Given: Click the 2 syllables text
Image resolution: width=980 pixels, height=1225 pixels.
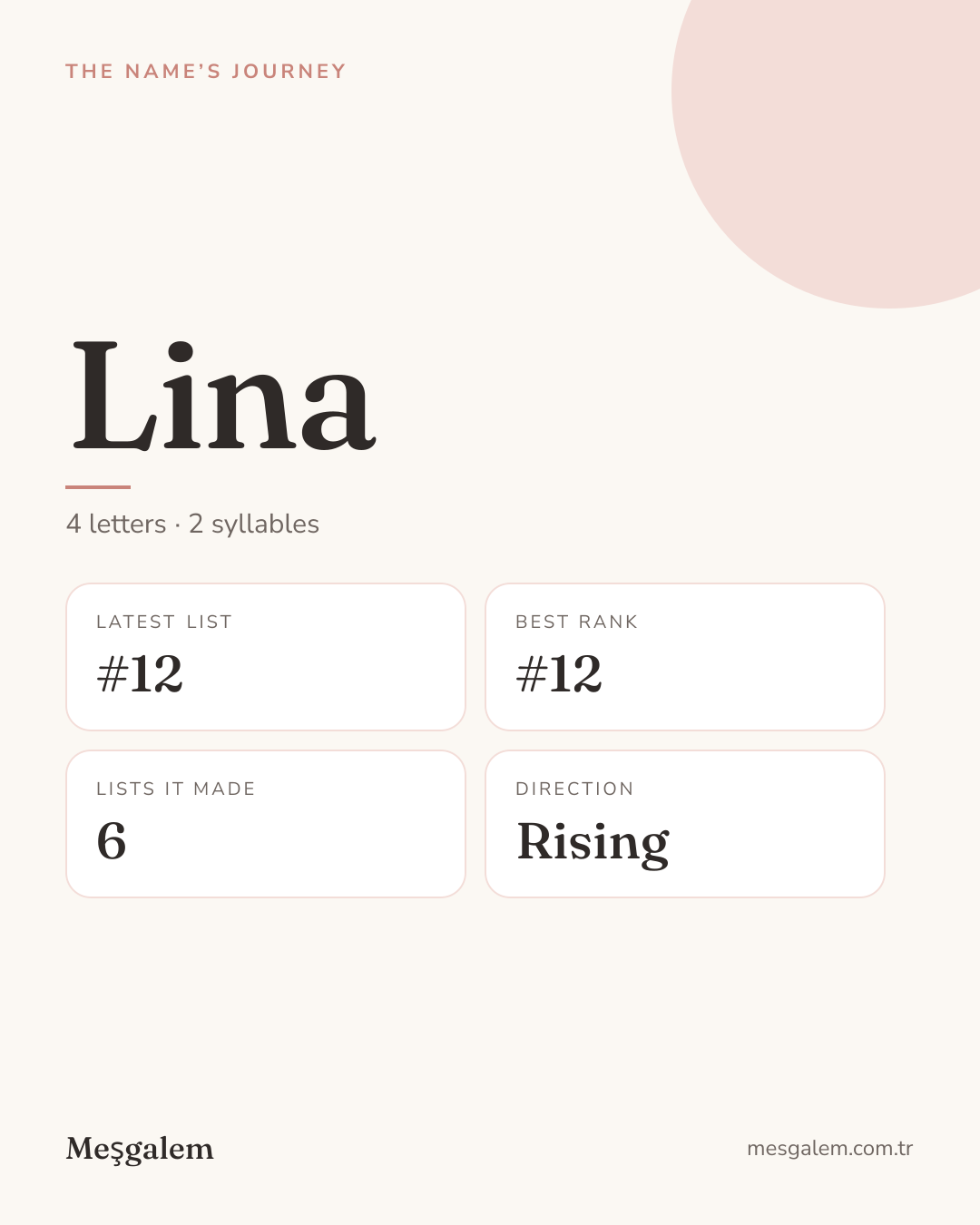Looking at the screenshot, I should [254, 524].
